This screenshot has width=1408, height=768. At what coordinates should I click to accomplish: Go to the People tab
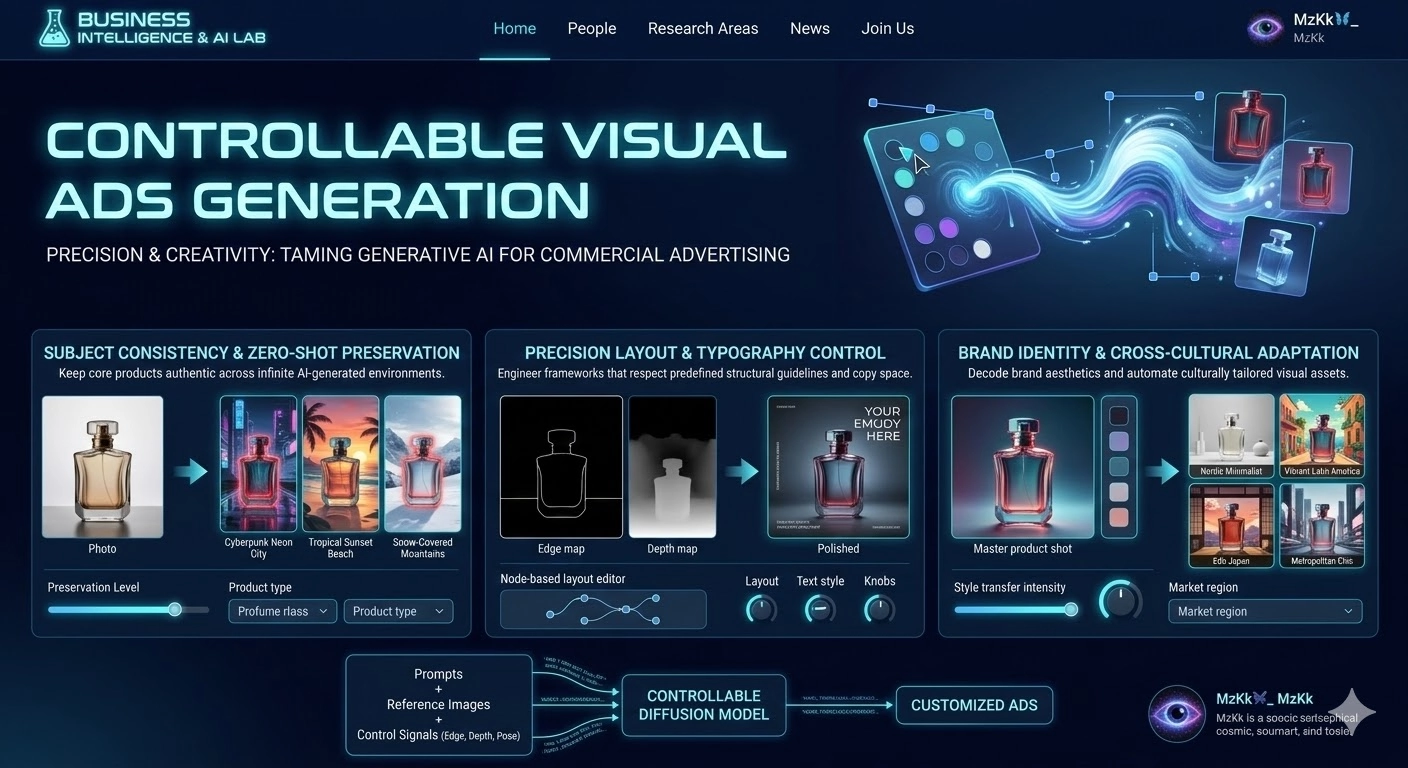(x=591, y=28)
